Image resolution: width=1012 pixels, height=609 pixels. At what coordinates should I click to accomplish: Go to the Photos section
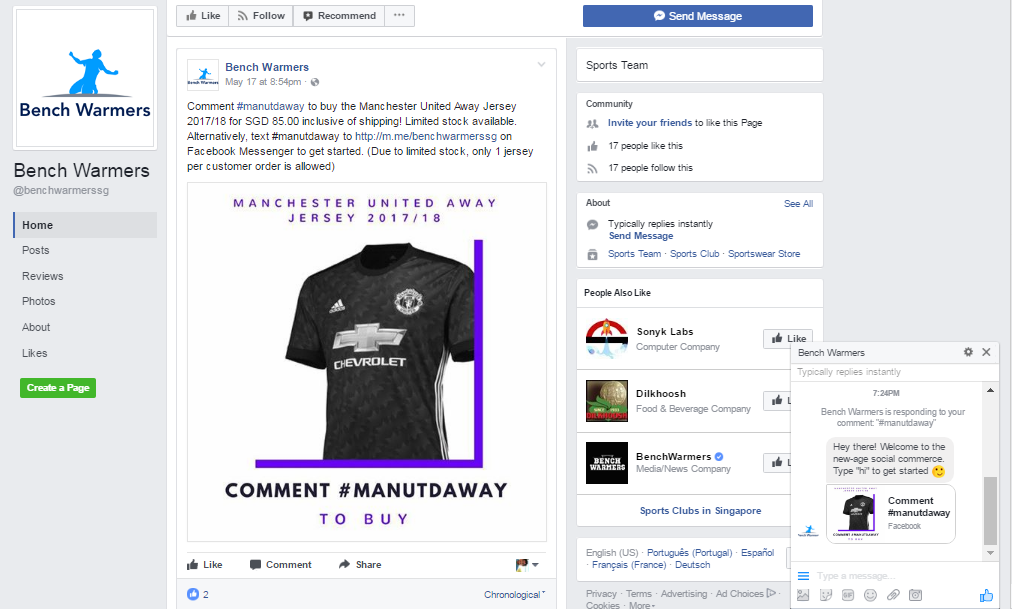(x=39, y=301)
